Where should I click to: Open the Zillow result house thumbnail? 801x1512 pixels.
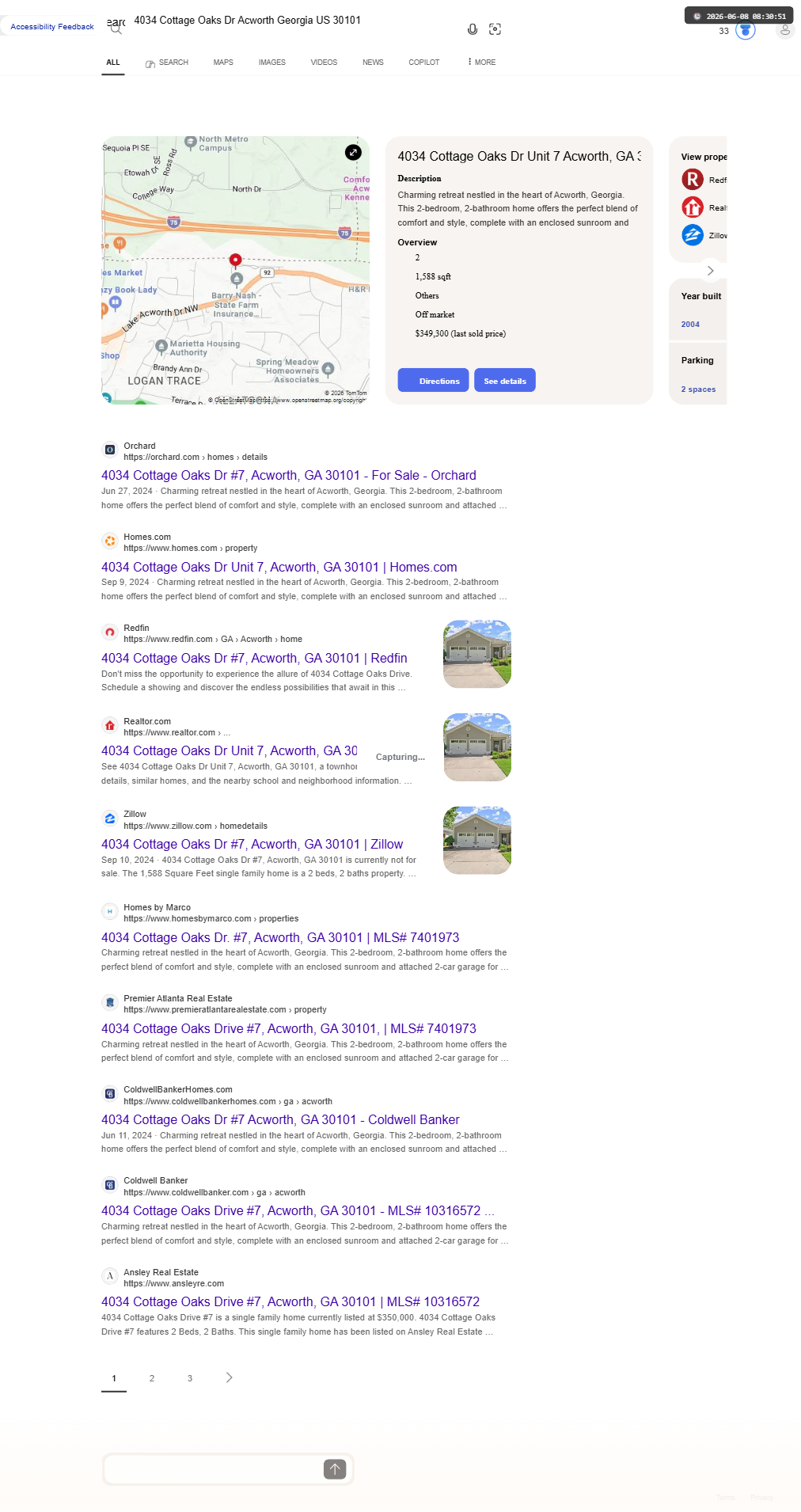tap(477, 841)
